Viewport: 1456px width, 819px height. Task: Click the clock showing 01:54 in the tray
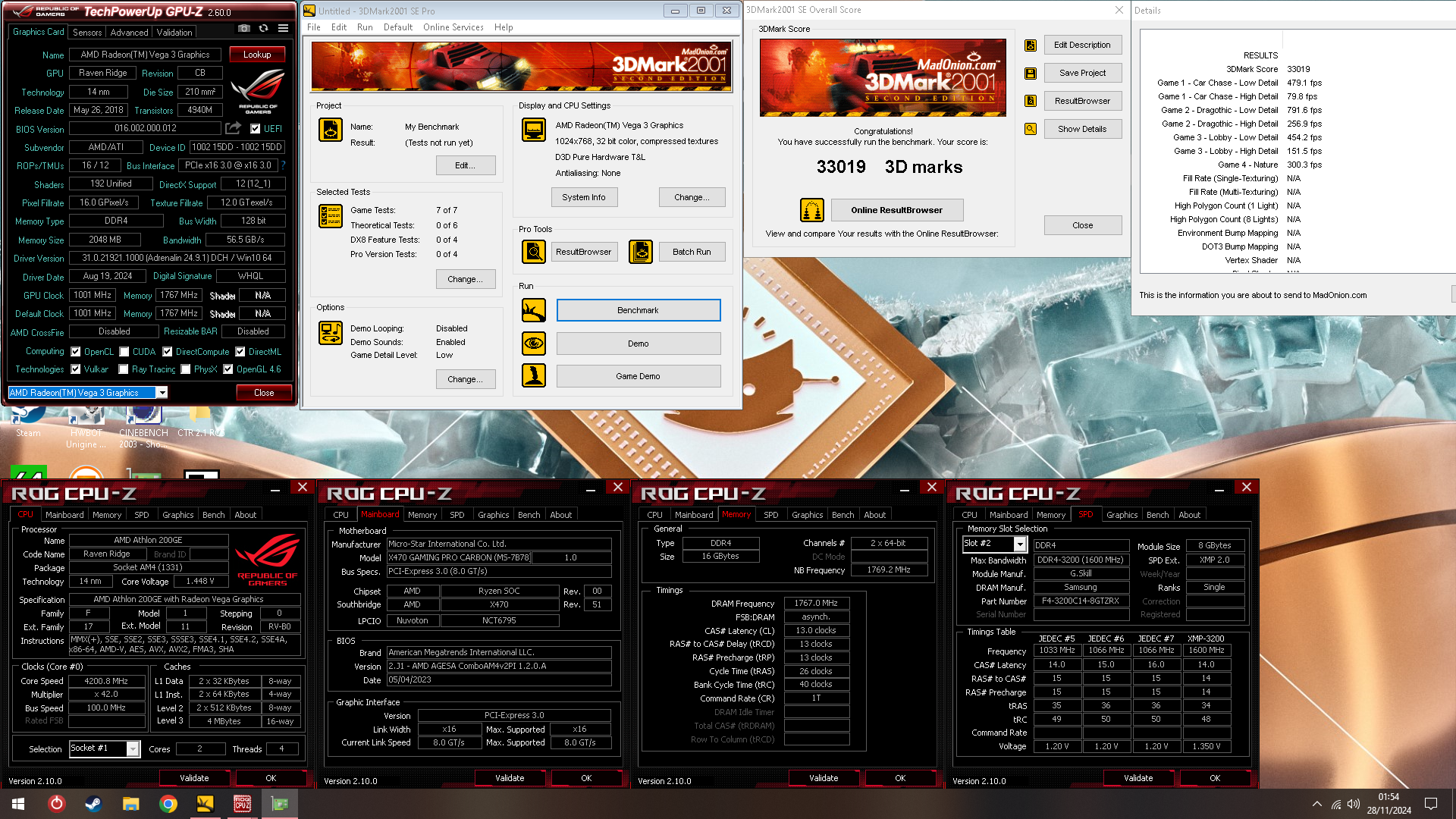click(1389, 797)
